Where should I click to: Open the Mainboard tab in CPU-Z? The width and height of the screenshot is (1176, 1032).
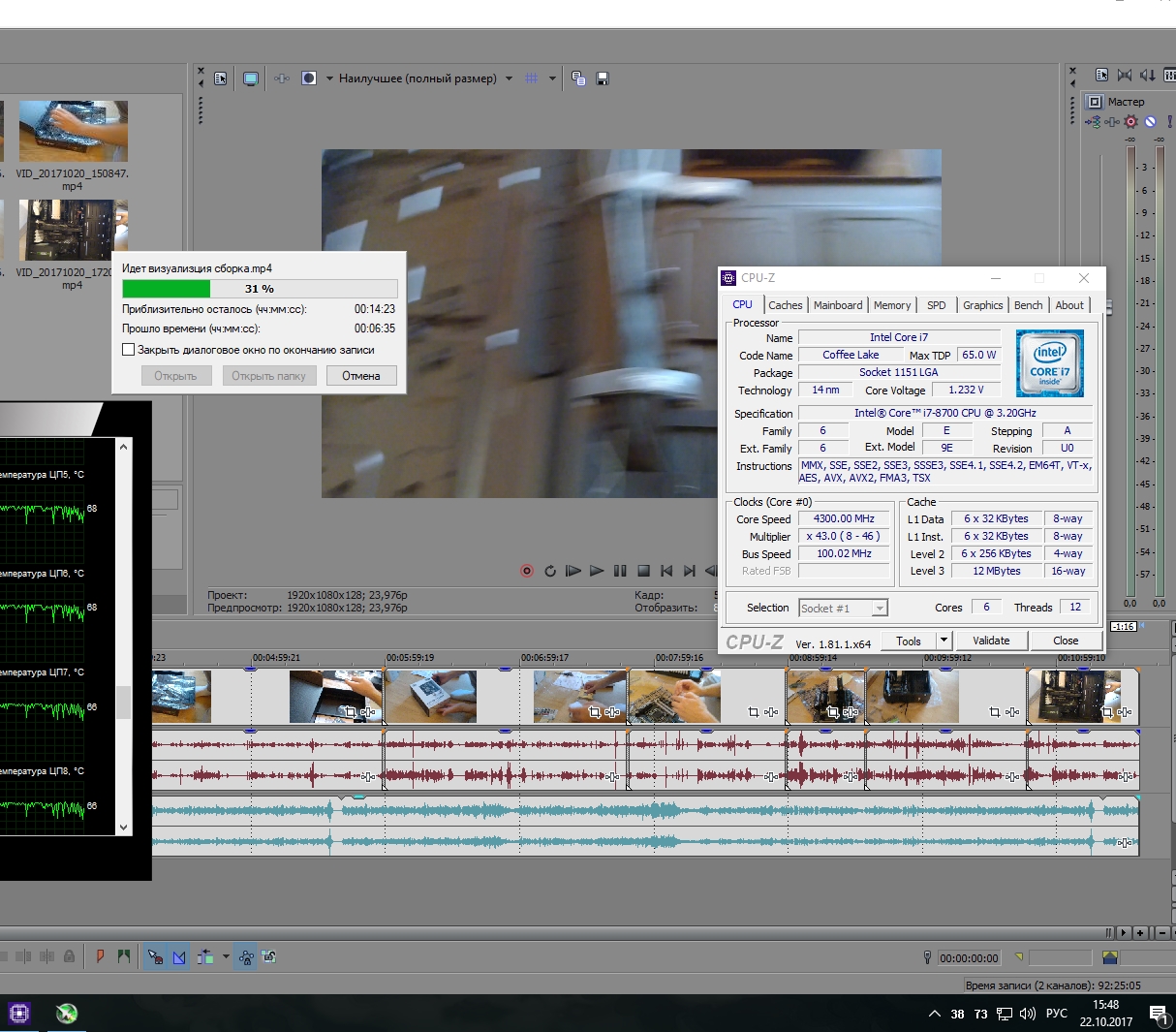[837, 305]
